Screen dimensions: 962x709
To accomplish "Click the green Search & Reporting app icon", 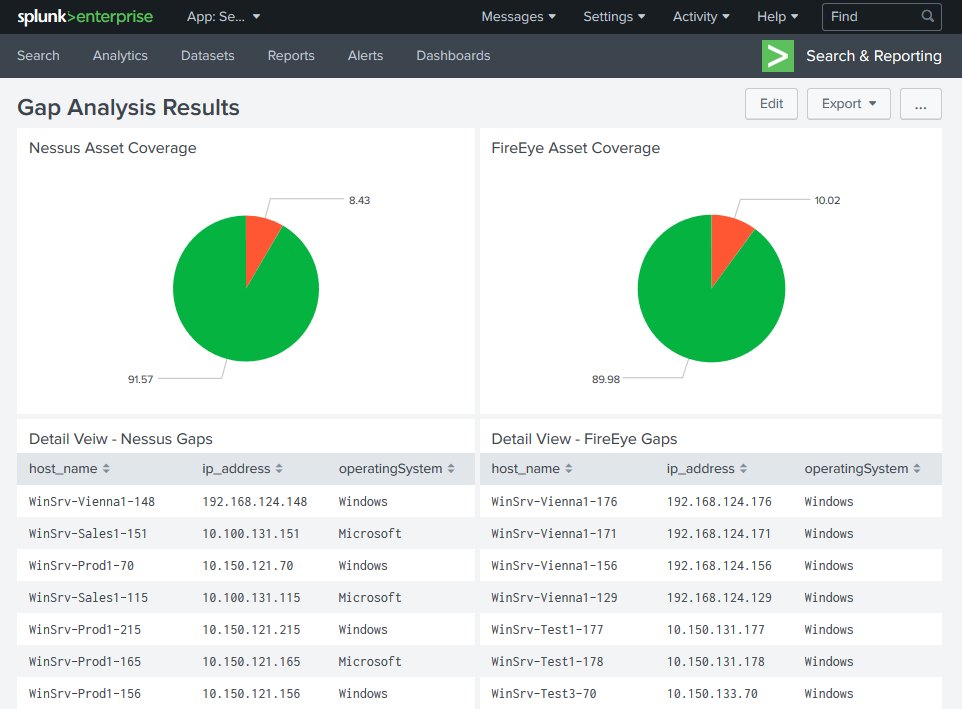I will tap(777, 56).
